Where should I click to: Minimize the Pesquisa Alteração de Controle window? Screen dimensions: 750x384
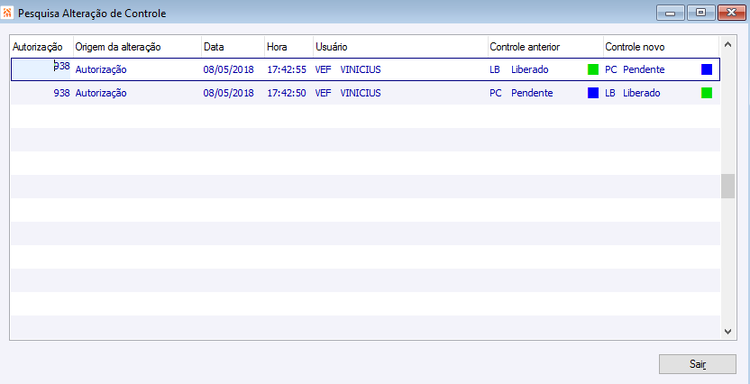pyautogui.click(x=670, y=13)
